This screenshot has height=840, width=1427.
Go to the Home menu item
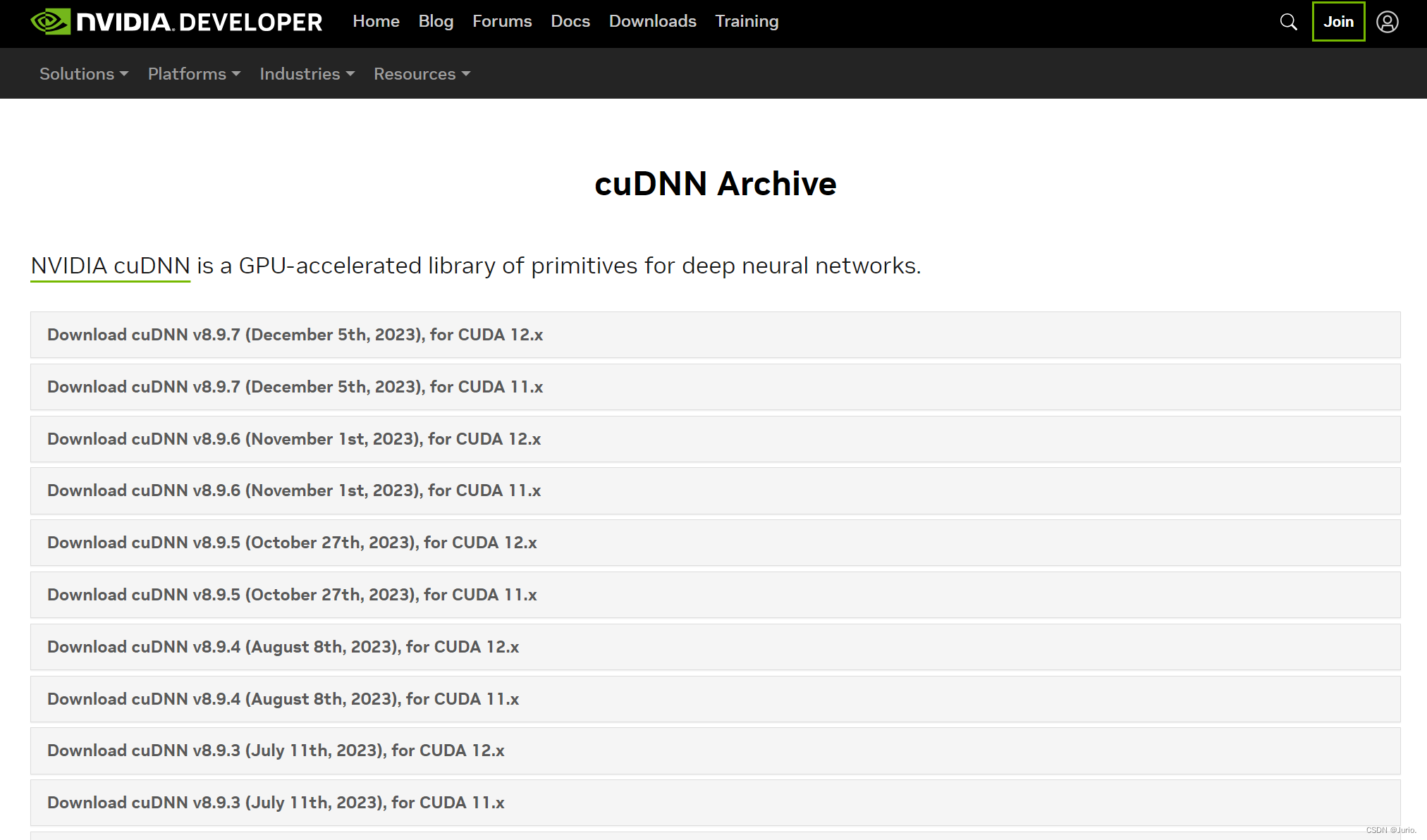(376, 22)
